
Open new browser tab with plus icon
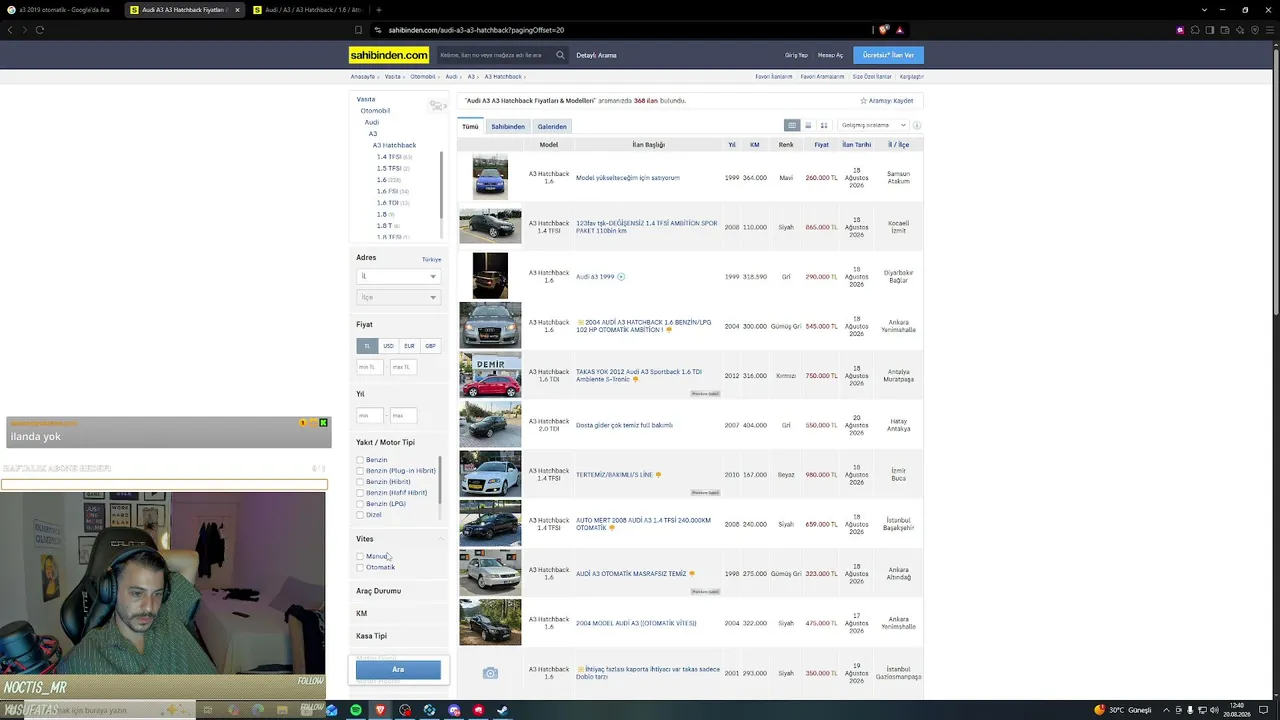(x=379, y=10)
